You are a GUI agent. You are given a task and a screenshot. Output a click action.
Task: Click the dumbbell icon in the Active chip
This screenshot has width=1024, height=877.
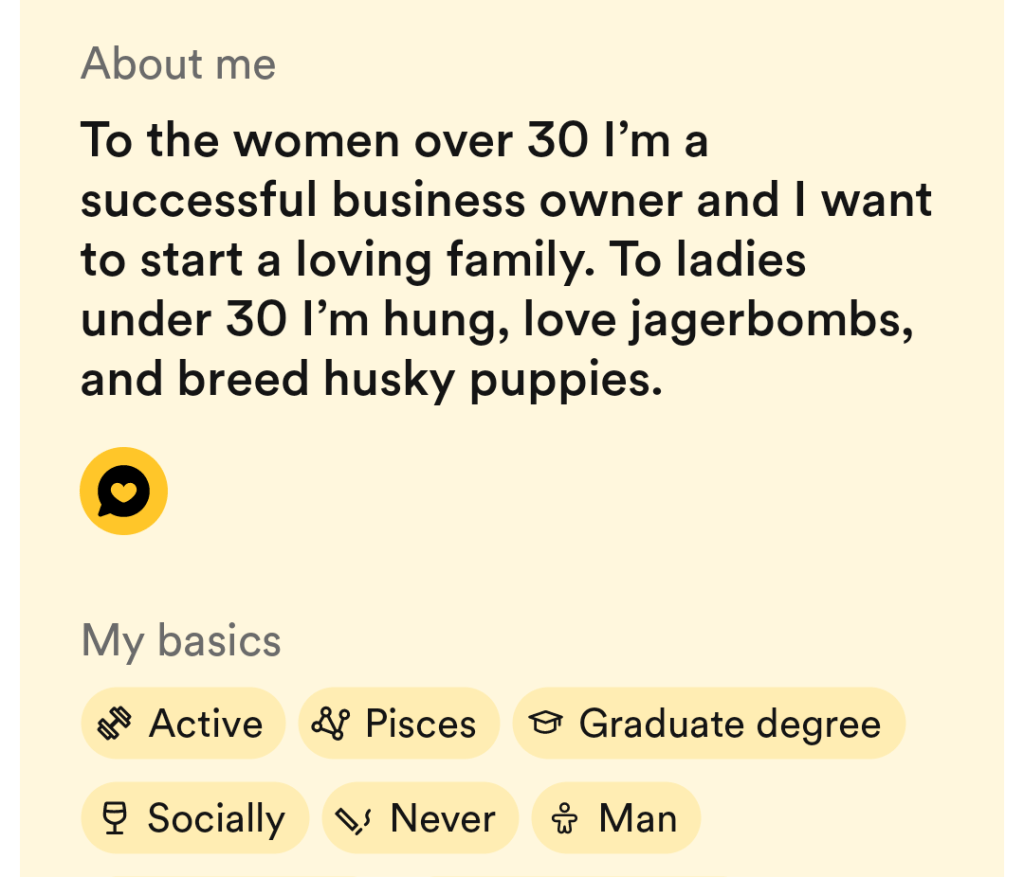pos(115,724)
